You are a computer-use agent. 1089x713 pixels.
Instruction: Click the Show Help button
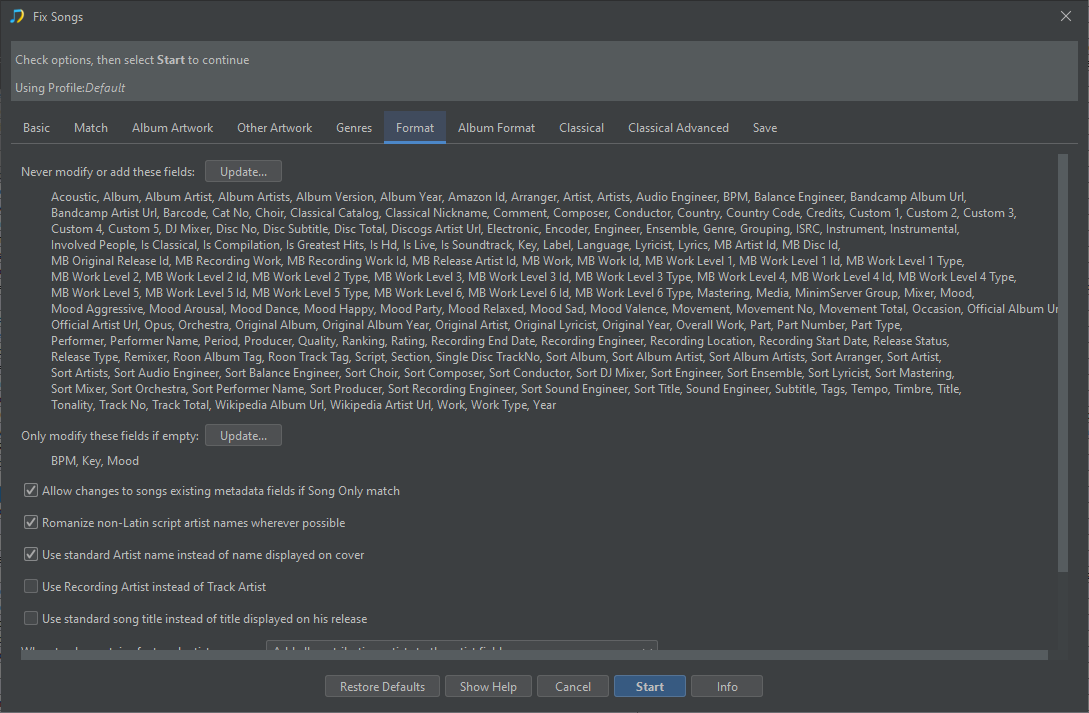488,687
